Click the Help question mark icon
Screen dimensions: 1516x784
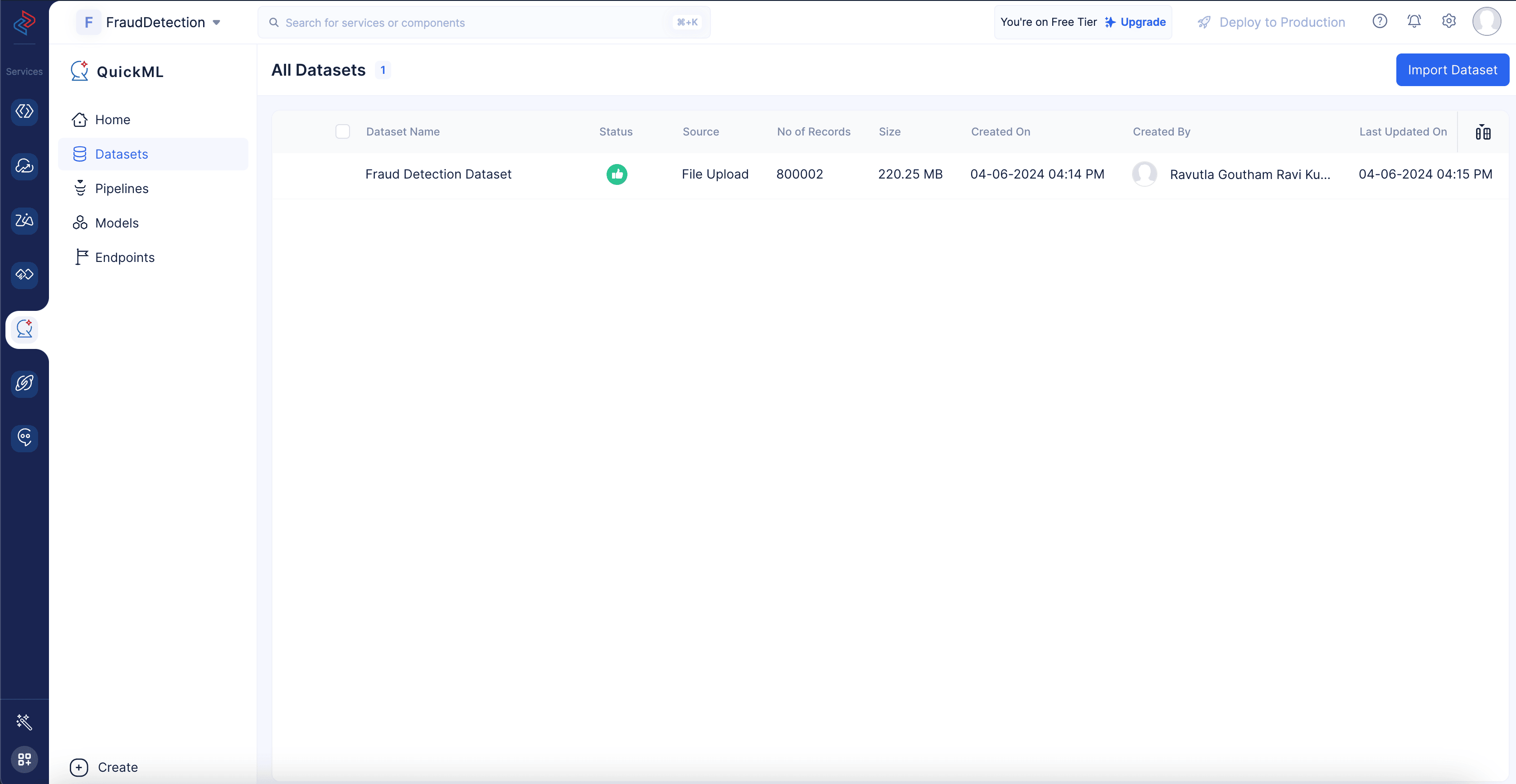pyautogui.click(x=1379, y=20)
